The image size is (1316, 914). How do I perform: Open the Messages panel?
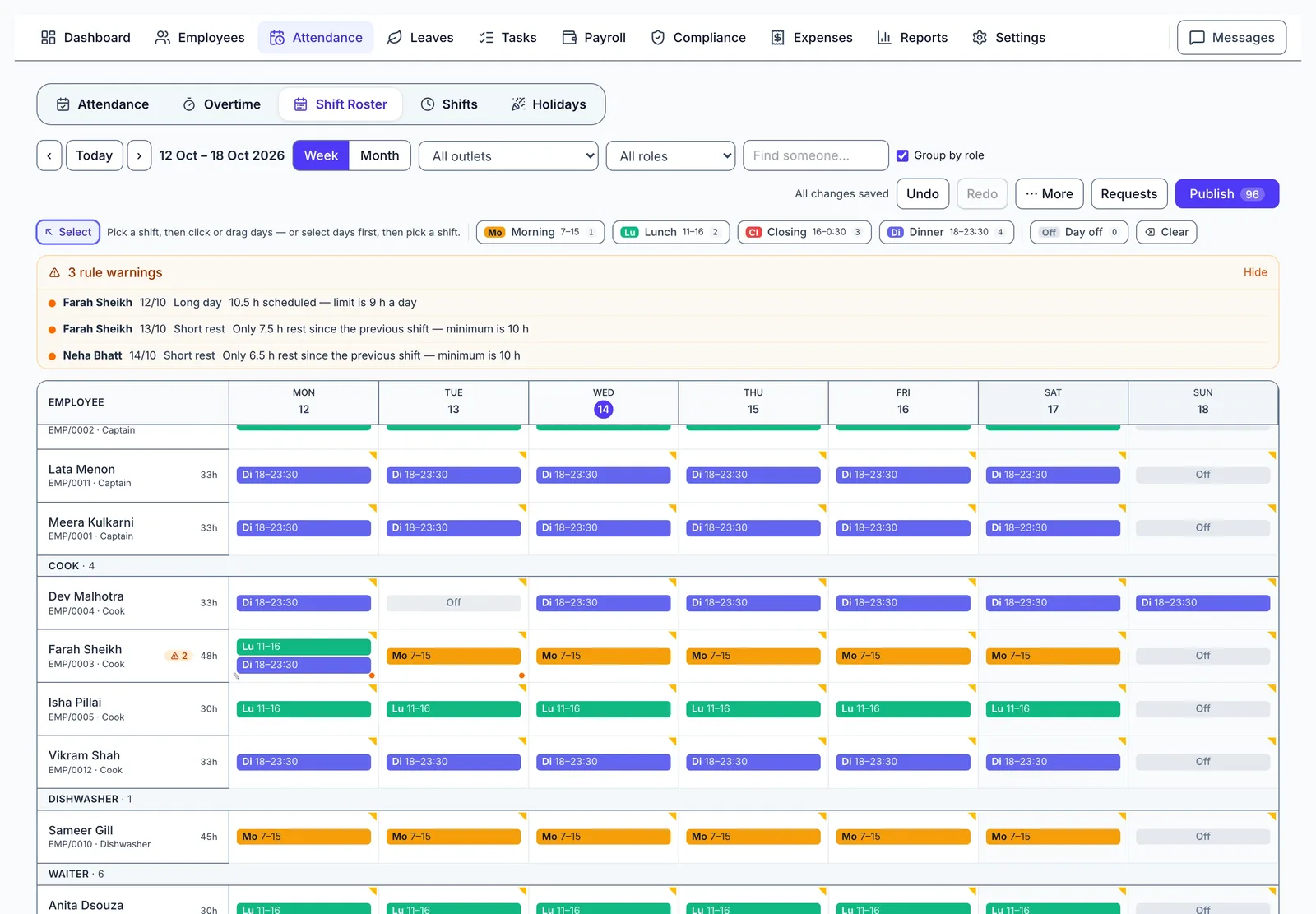coord(1231,38)
